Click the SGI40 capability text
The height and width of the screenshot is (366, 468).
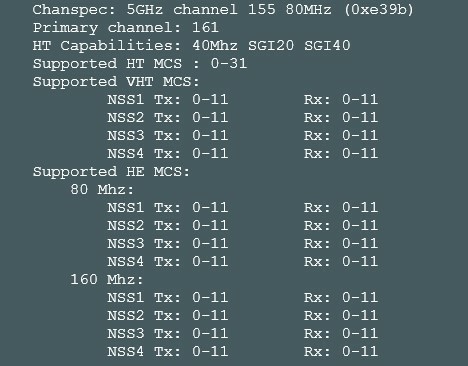327,46
